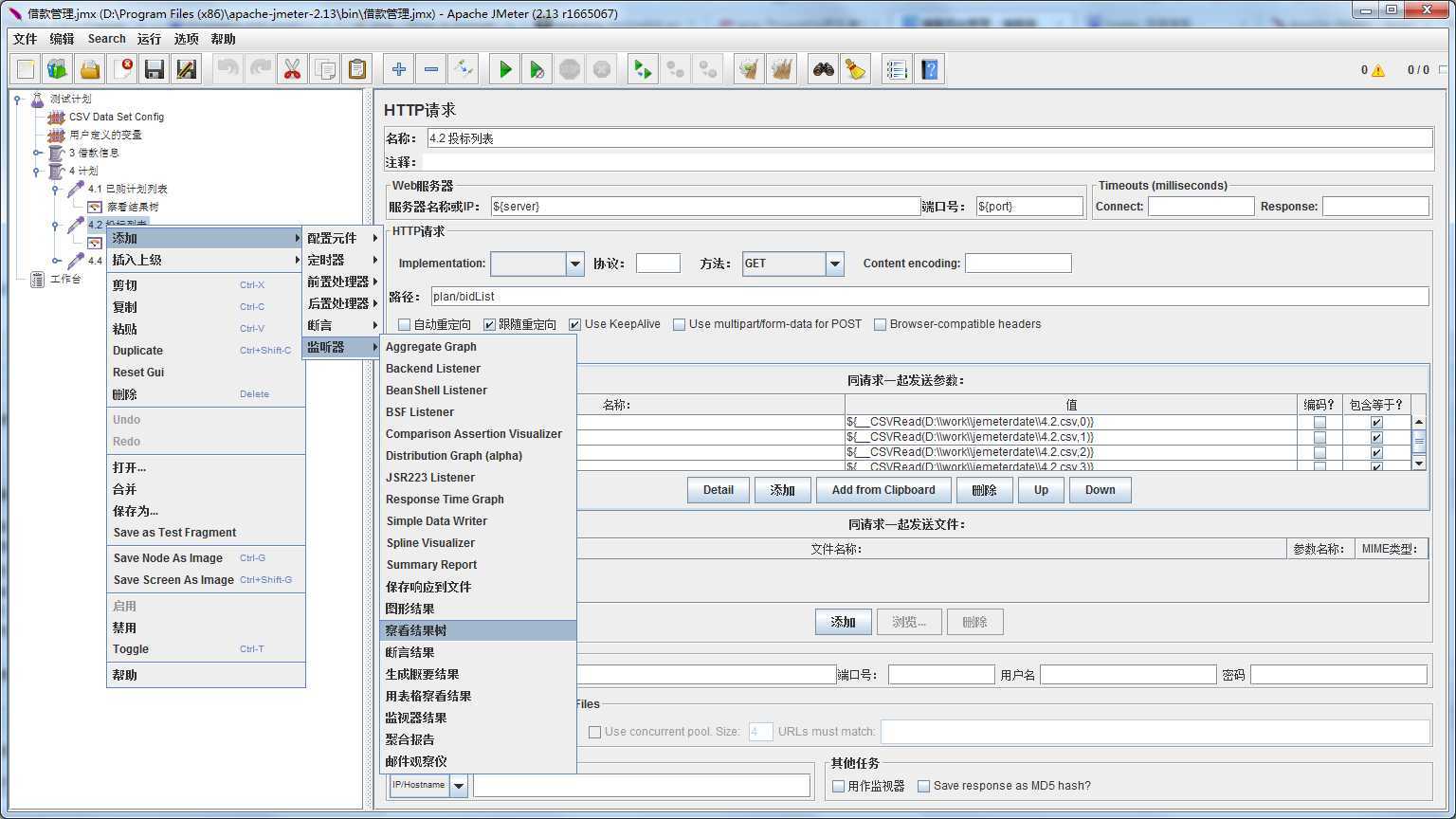1456x819 pixels.
Task: Click the Clear All toolbar icon
Action: 782,69
